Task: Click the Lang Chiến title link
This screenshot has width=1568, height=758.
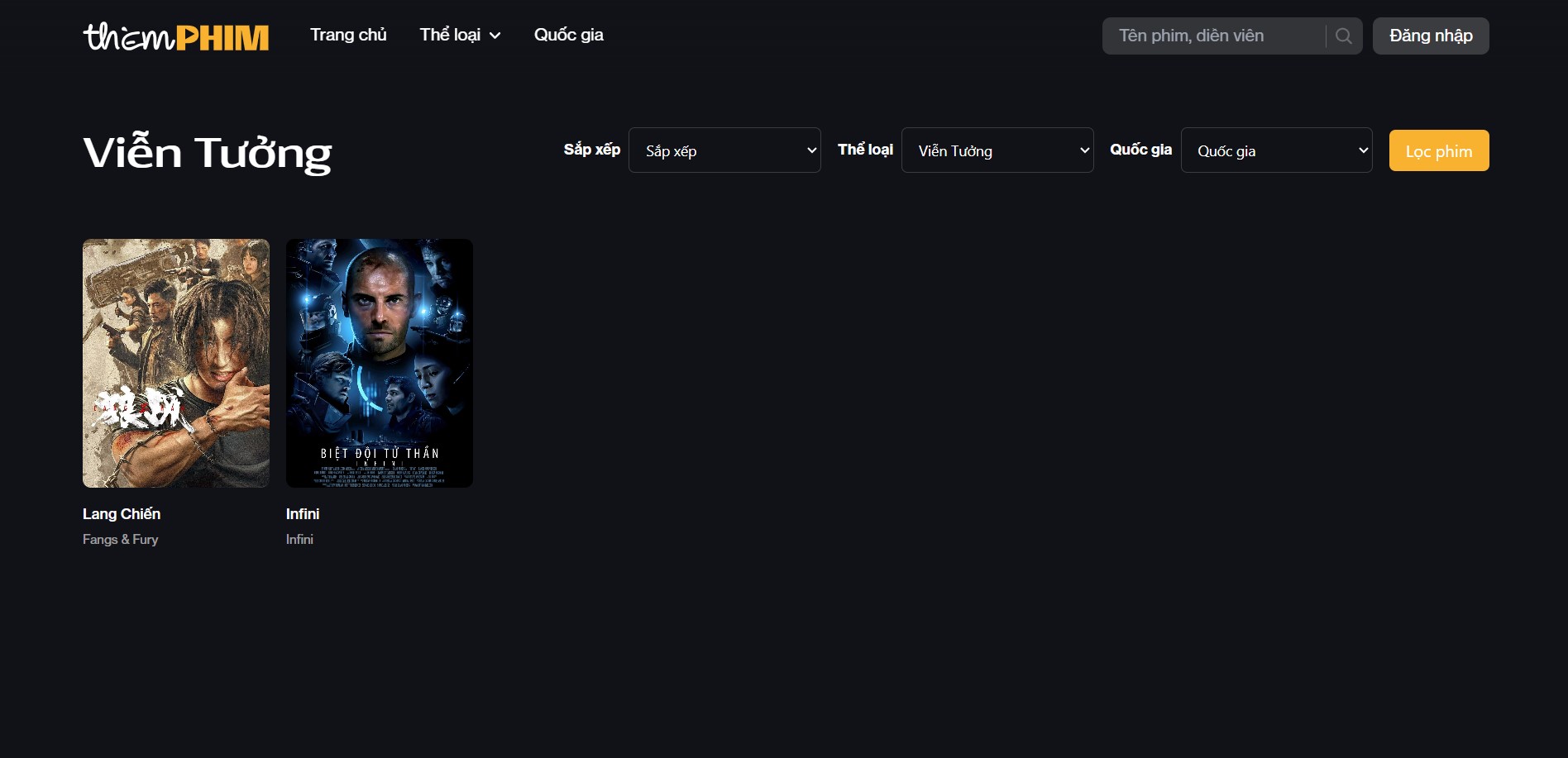Action: coord(122,514)
